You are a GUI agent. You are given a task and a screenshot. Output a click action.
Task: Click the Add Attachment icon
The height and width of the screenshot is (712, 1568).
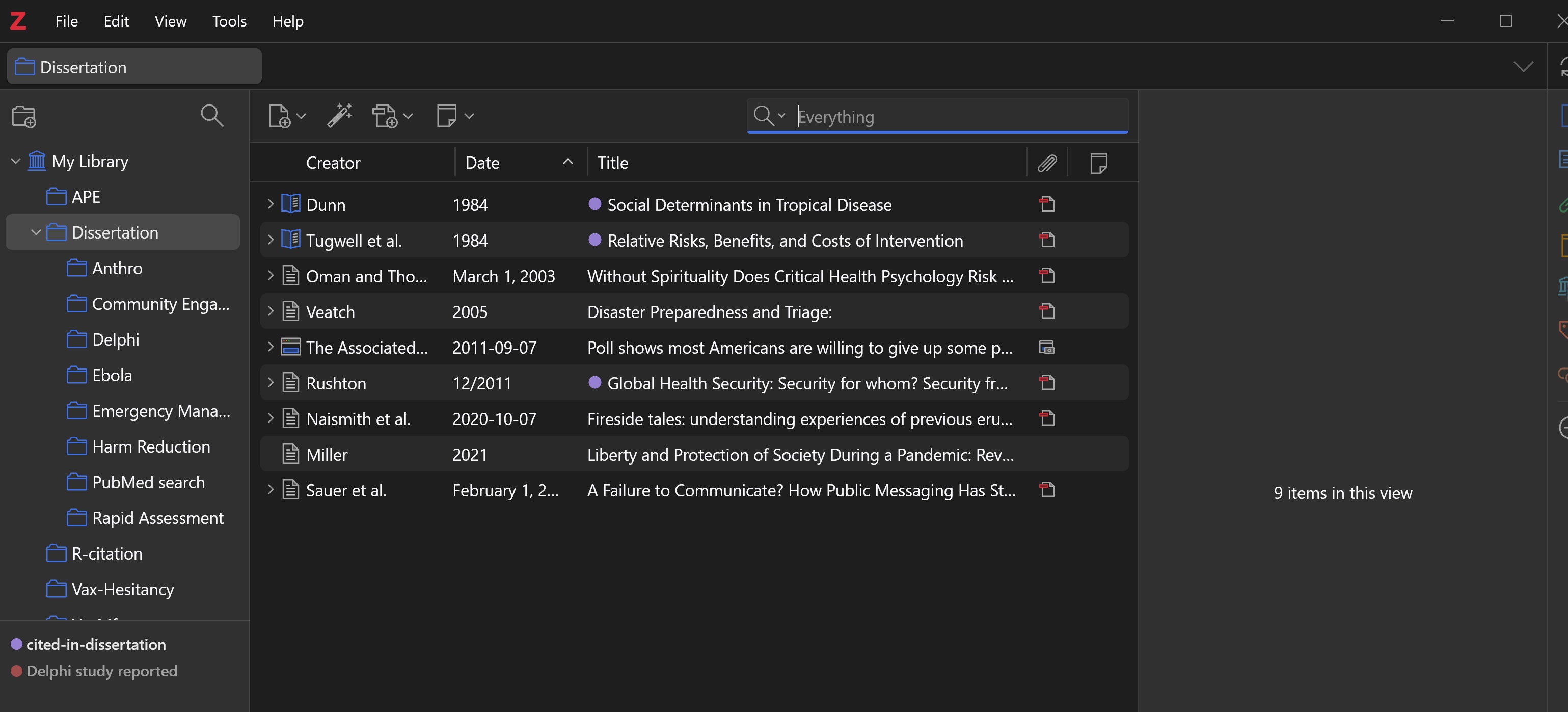coord(385,116)
